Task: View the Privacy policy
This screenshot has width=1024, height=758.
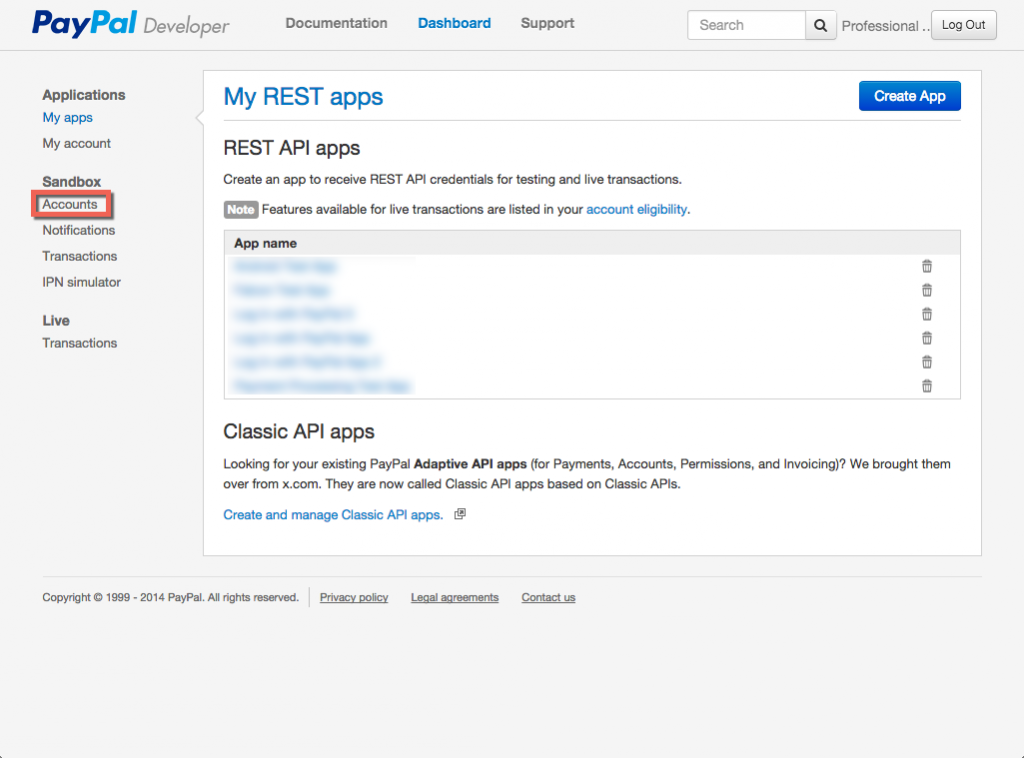Action: (x=354, y=597)
